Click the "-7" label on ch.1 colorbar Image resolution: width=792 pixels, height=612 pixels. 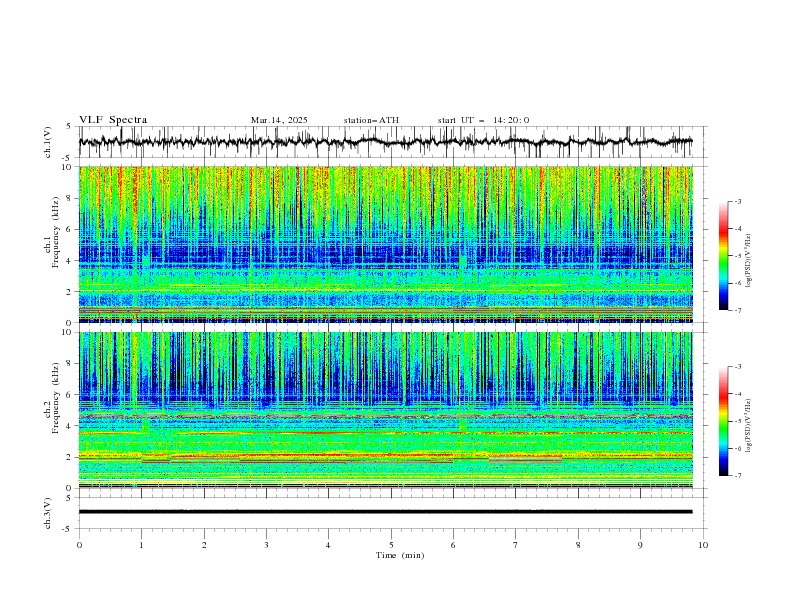pos(737,310)
